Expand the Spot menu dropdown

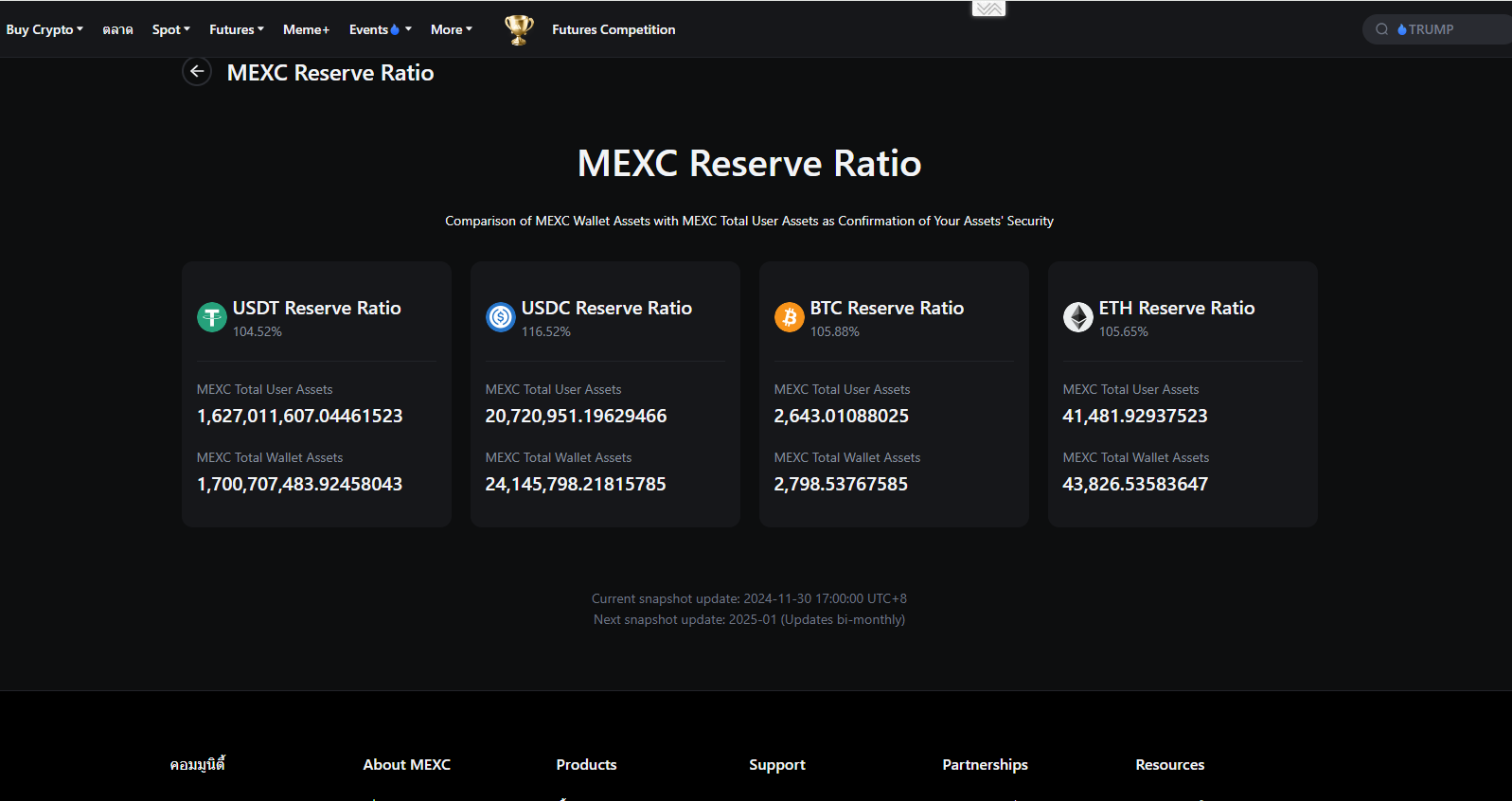[x=171, y=29]
